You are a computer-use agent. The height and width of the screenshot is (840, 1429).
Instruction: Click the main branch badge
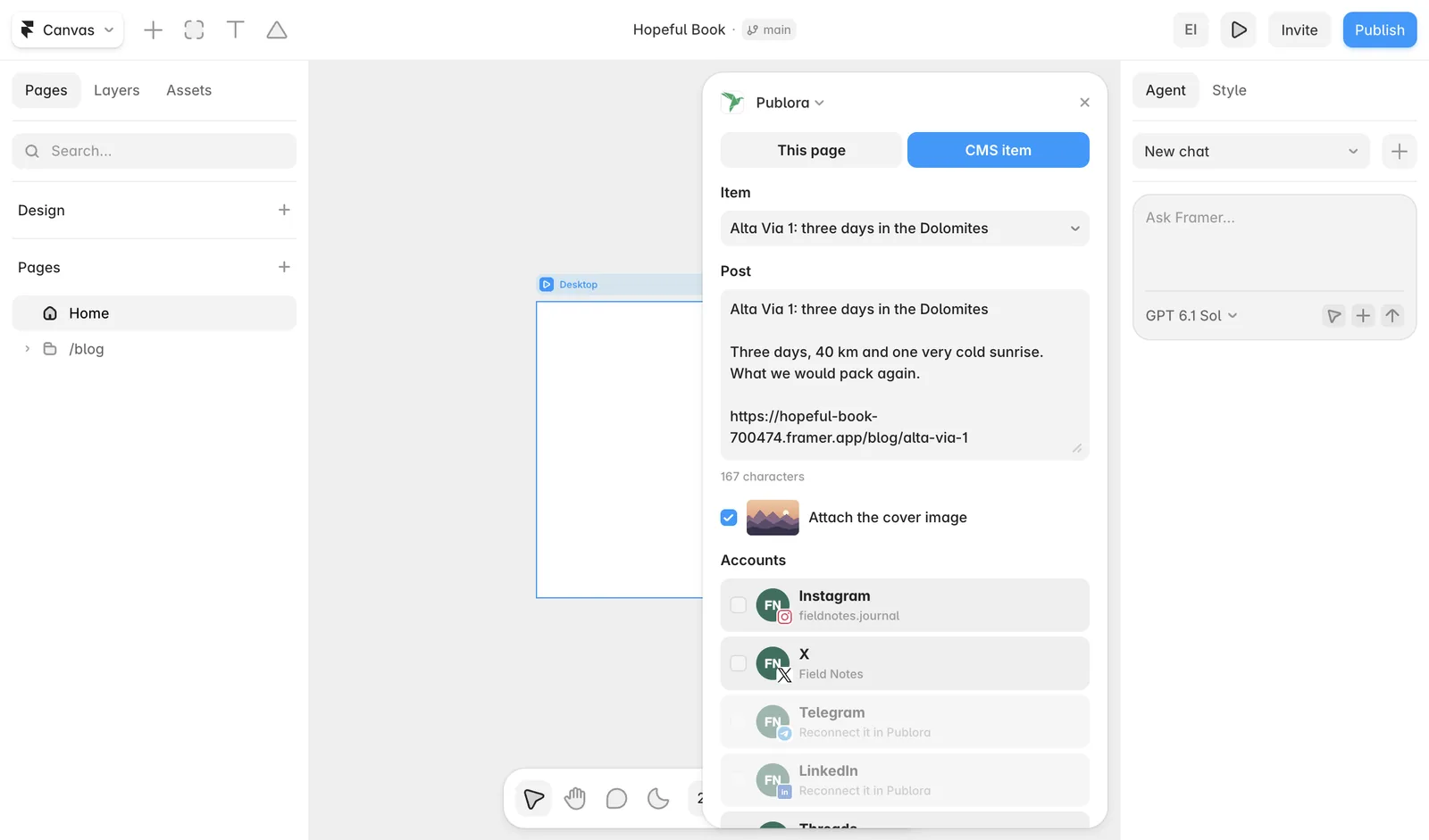tap(769, 29)
